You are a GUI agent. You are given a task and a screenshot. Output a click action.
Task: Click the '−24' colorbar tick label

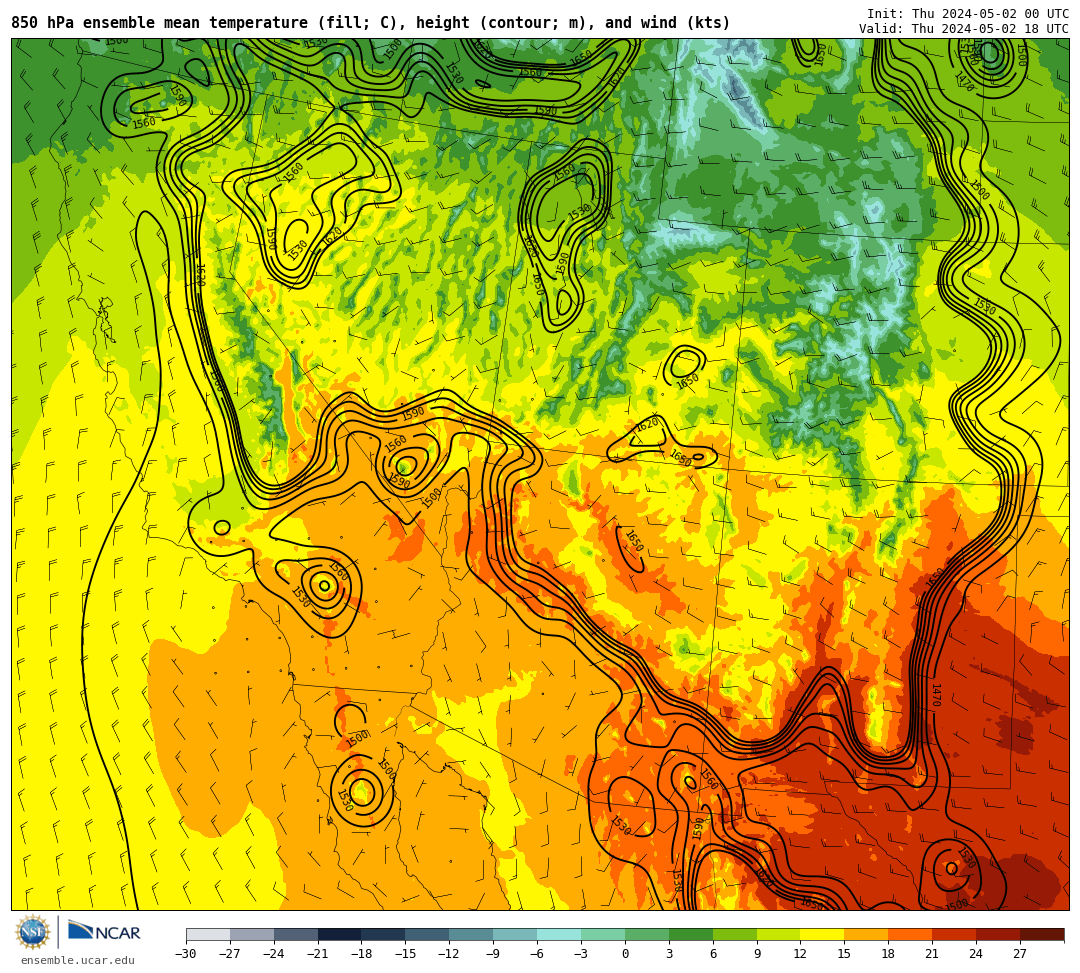tap(274, 954)
